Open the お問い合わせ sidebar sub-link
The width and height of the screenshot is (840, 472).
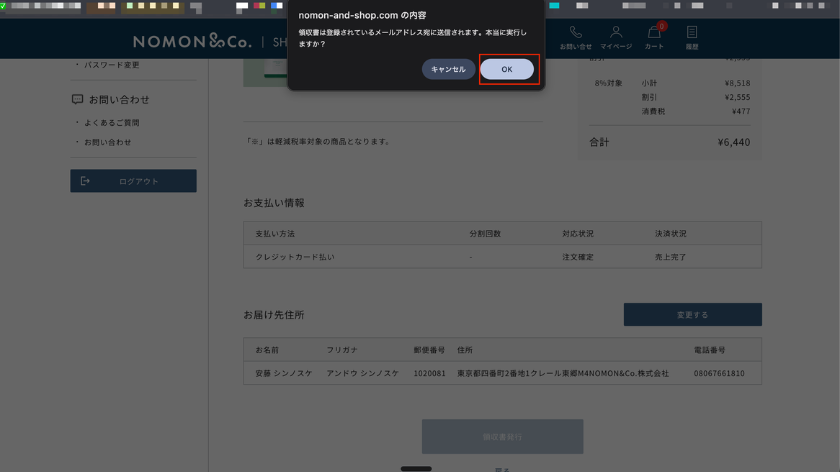107,142
